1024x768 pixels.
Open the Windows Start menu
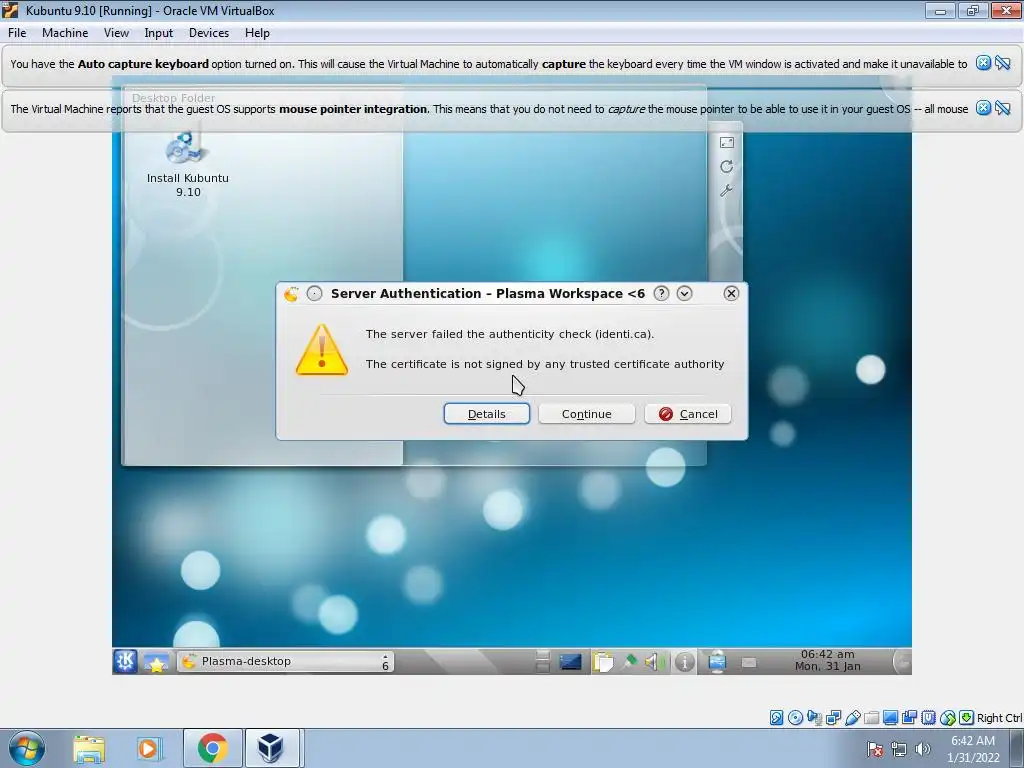[27, 748]
